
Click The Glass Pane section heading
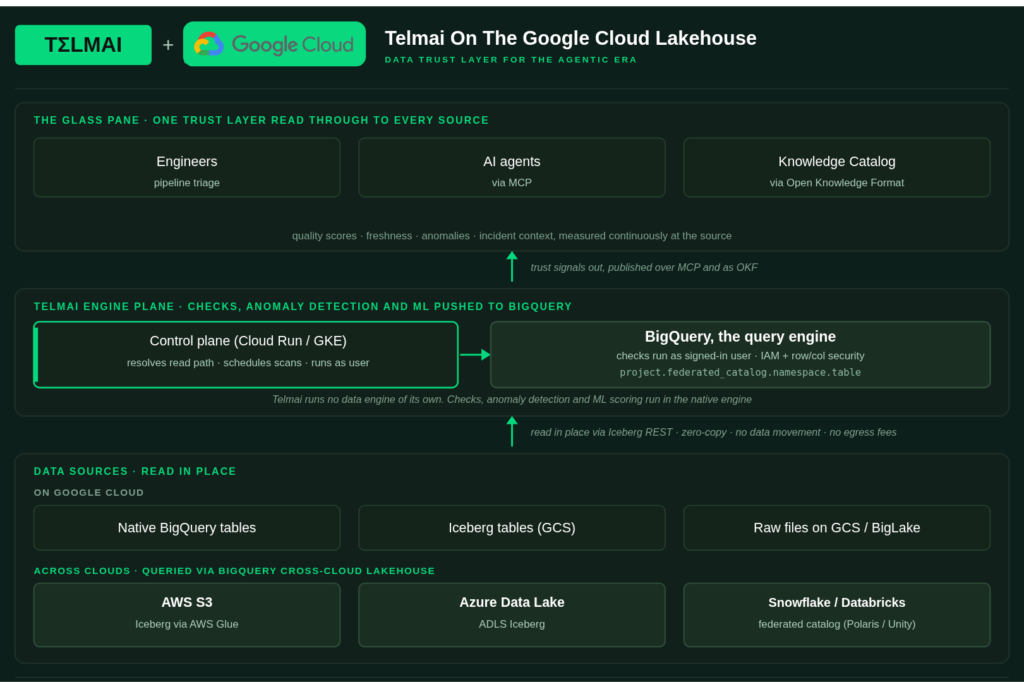point(261,120)
